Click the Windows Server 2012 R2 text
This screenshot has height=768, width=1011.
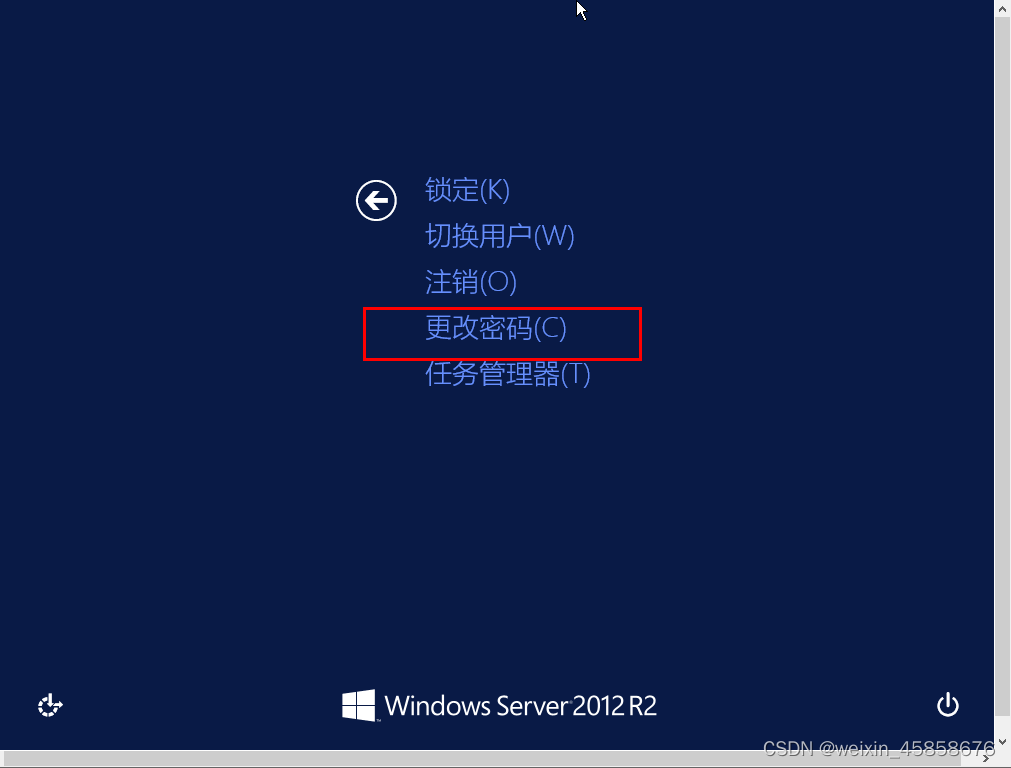520,706
